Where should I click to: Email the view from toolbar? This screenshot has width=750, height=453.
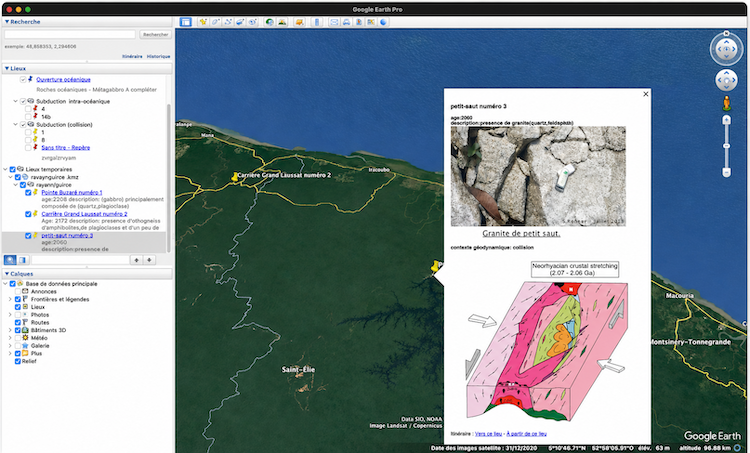[334, 22]
